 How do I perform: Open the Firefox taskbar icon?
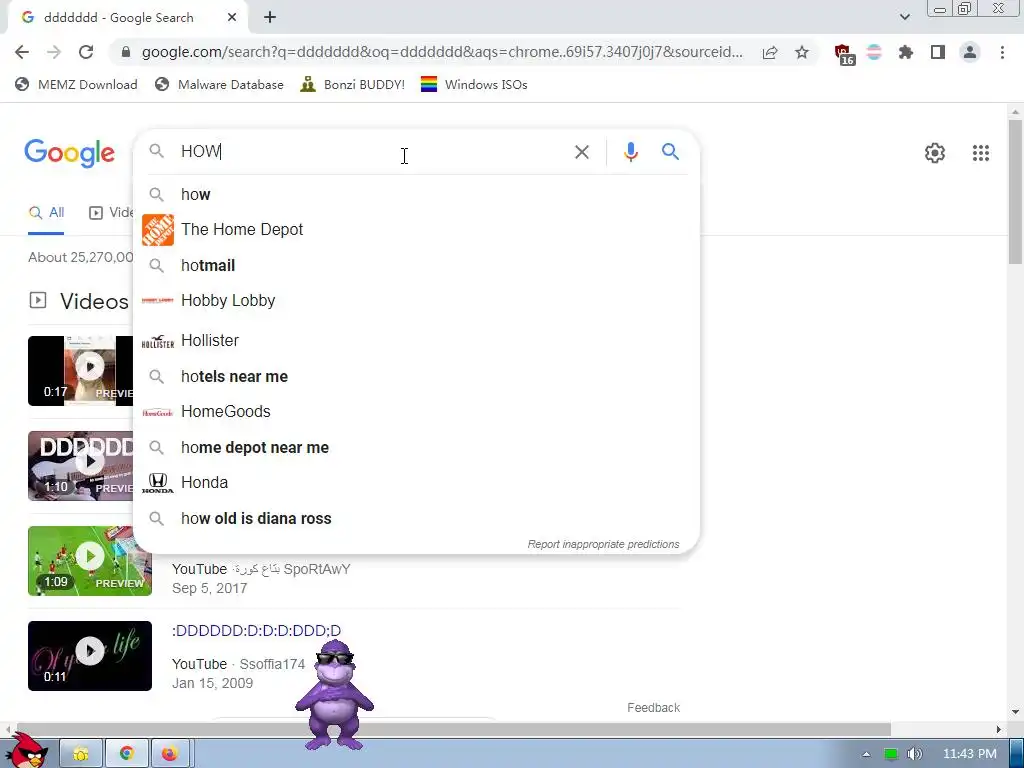click(x=170, y=754)
